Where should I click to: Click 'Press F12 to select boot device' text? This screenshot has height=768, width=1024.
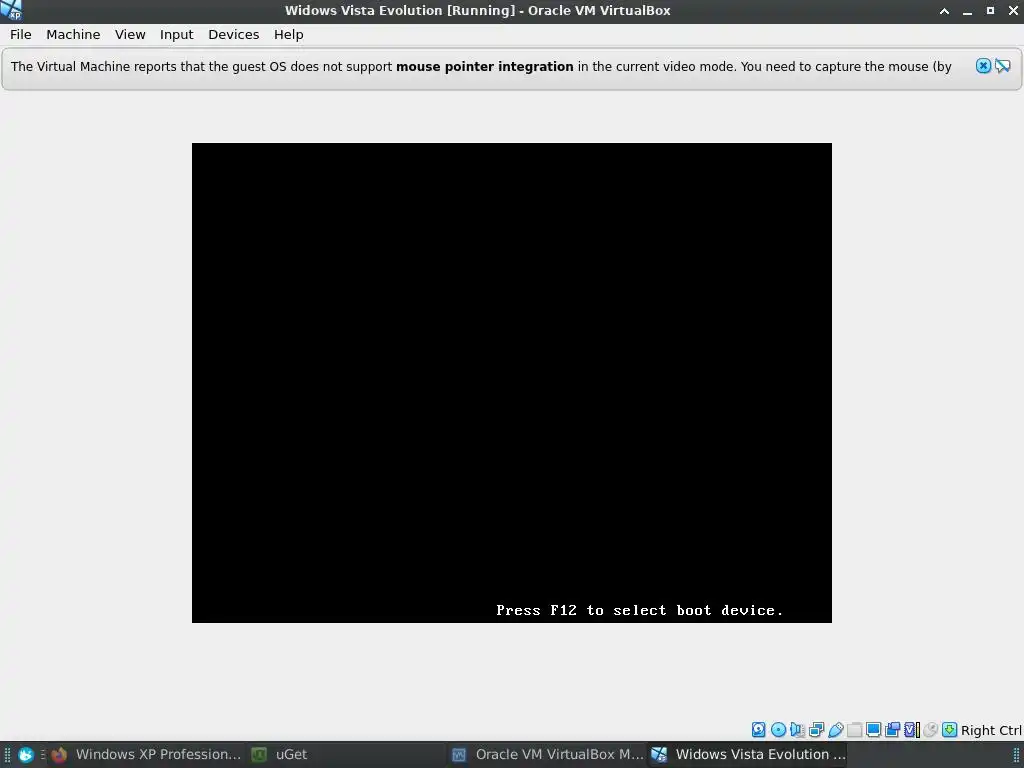(639, 610)
